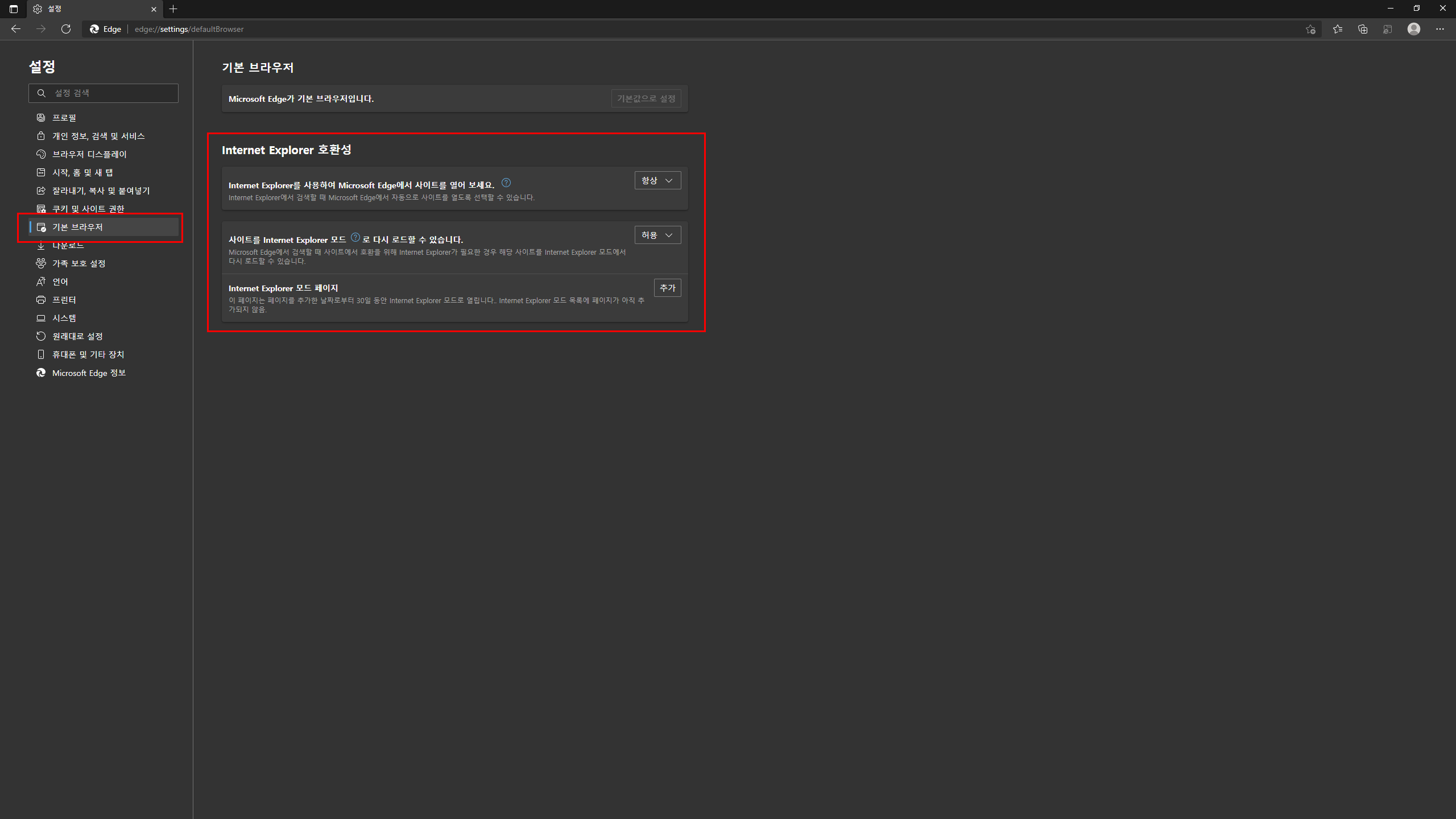Open the Collections toolbar icon

1363,29
